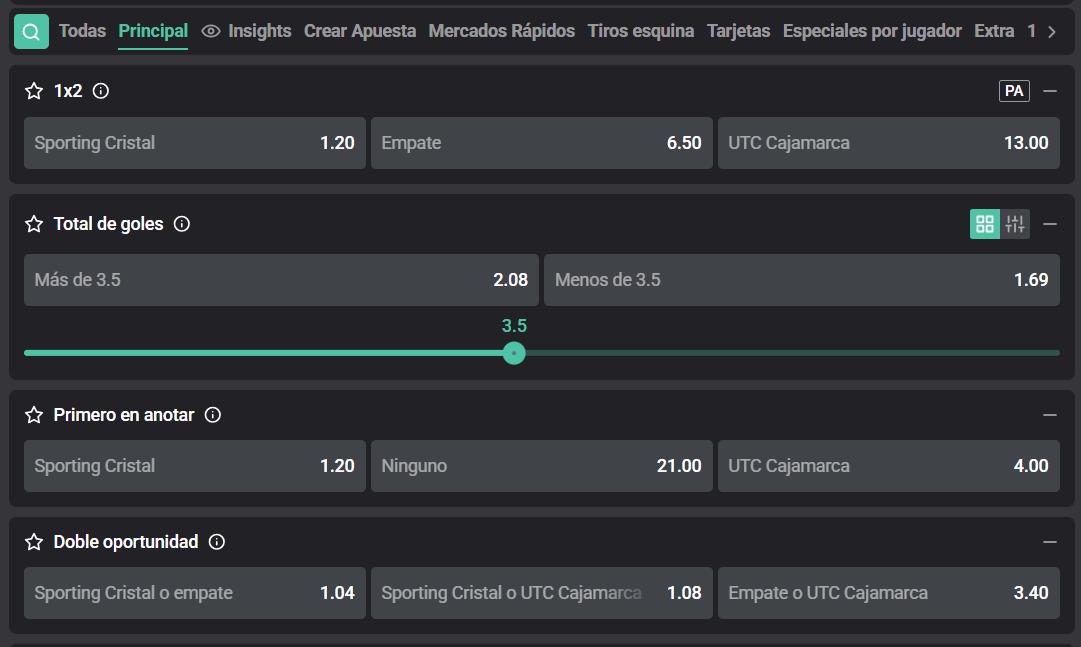Select Sporting Cristal o empate at 1.04
The width and height of the screenshot is (1081, 647).
194,593
